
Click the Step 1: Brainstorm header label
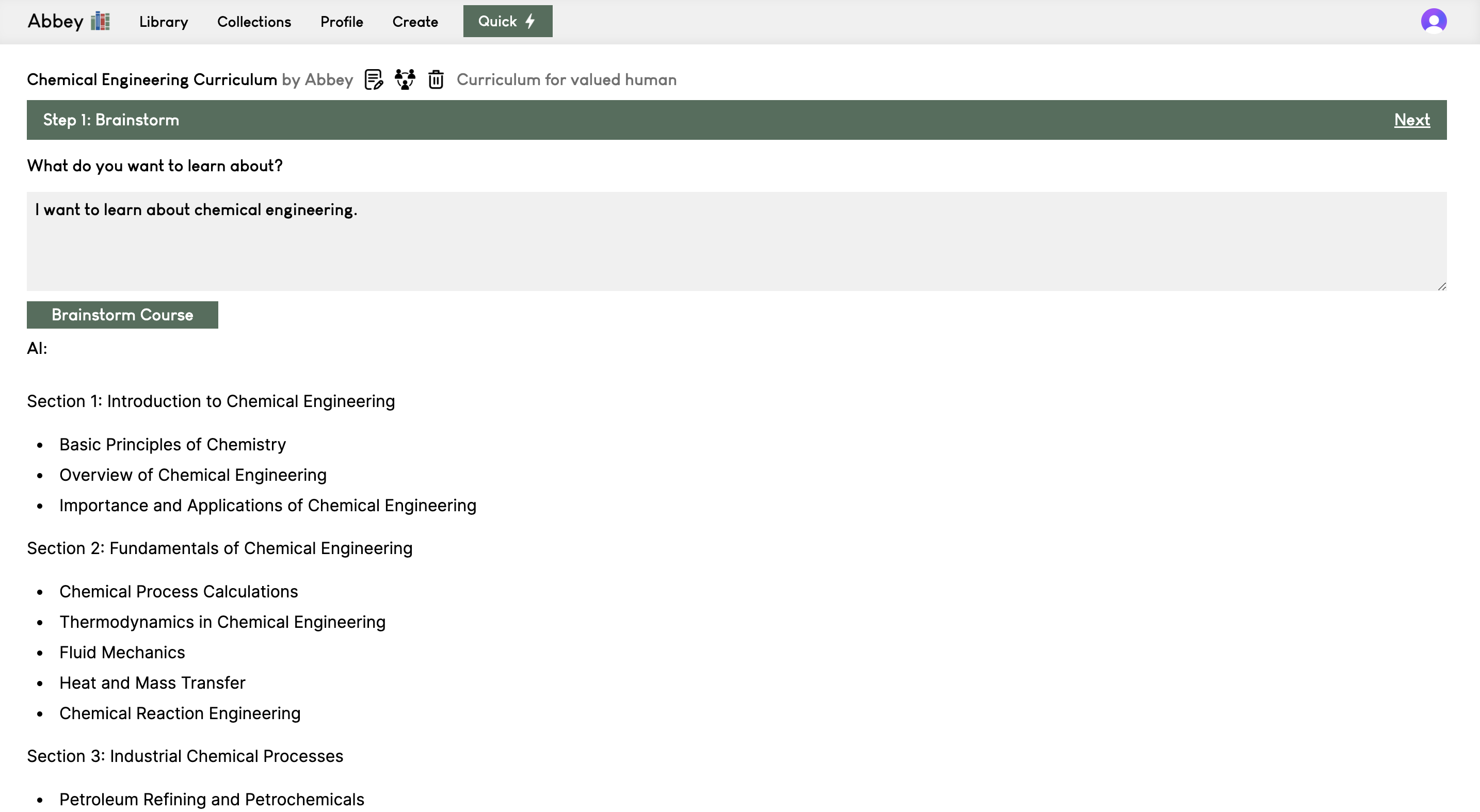pyautogui.click(x=111, y=120)
